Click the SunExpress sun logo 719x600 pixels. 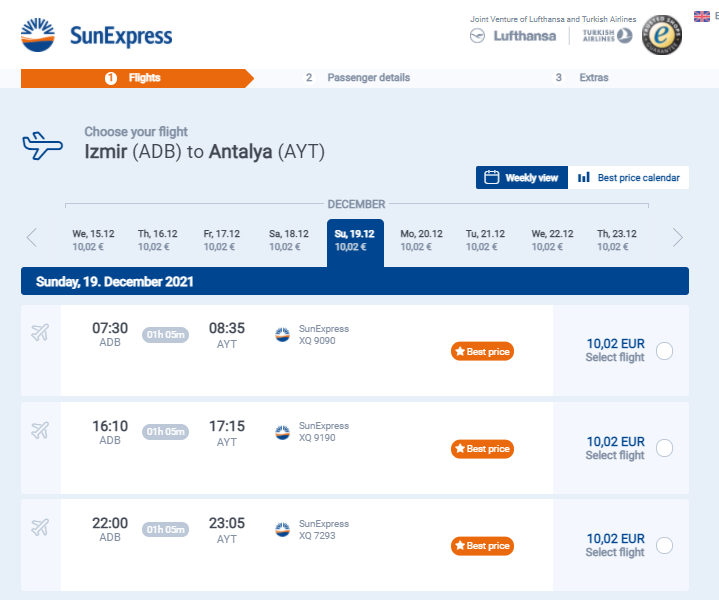[x=38, y=35]
